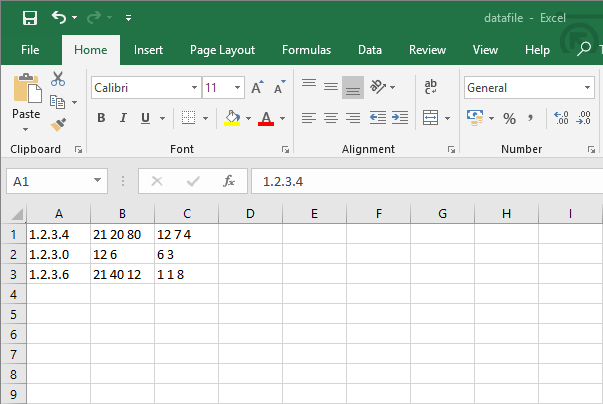Paste clipboard contents with the Paste icon
This screenshot has width=603, height=404.
[27, 88]
